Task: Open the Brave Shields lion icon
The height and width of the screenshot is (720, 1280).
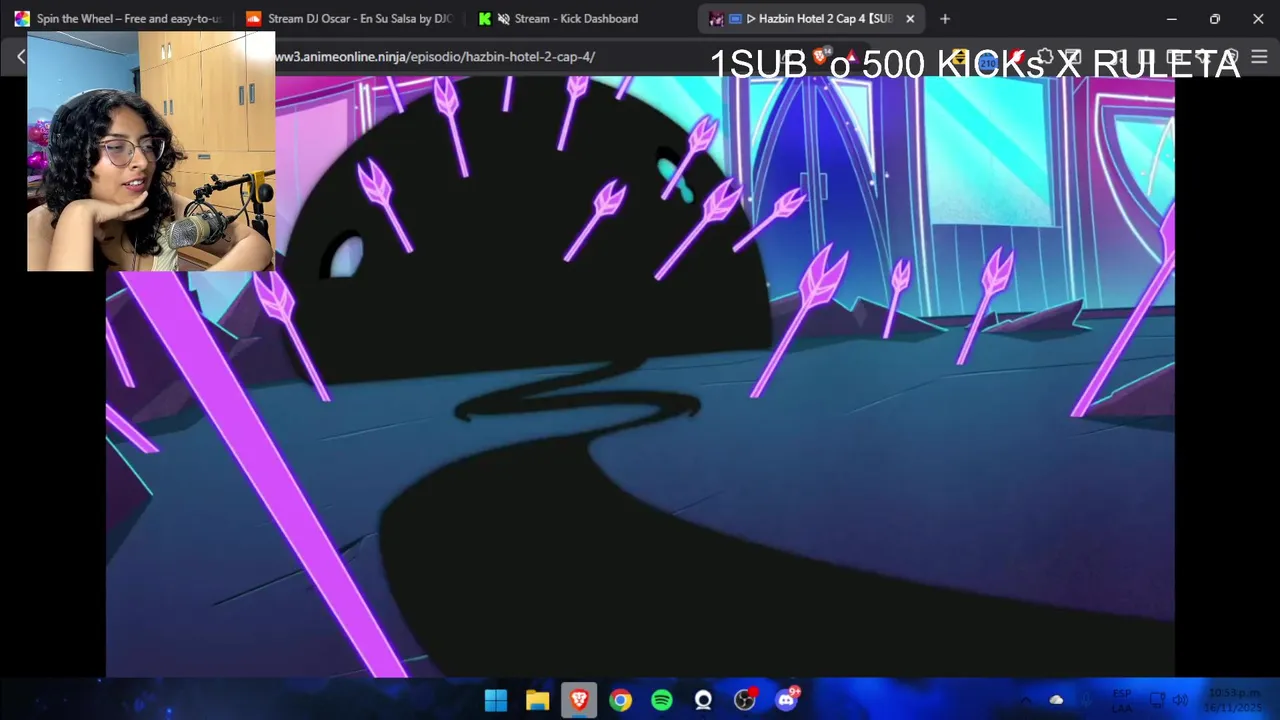Action: 822,57
